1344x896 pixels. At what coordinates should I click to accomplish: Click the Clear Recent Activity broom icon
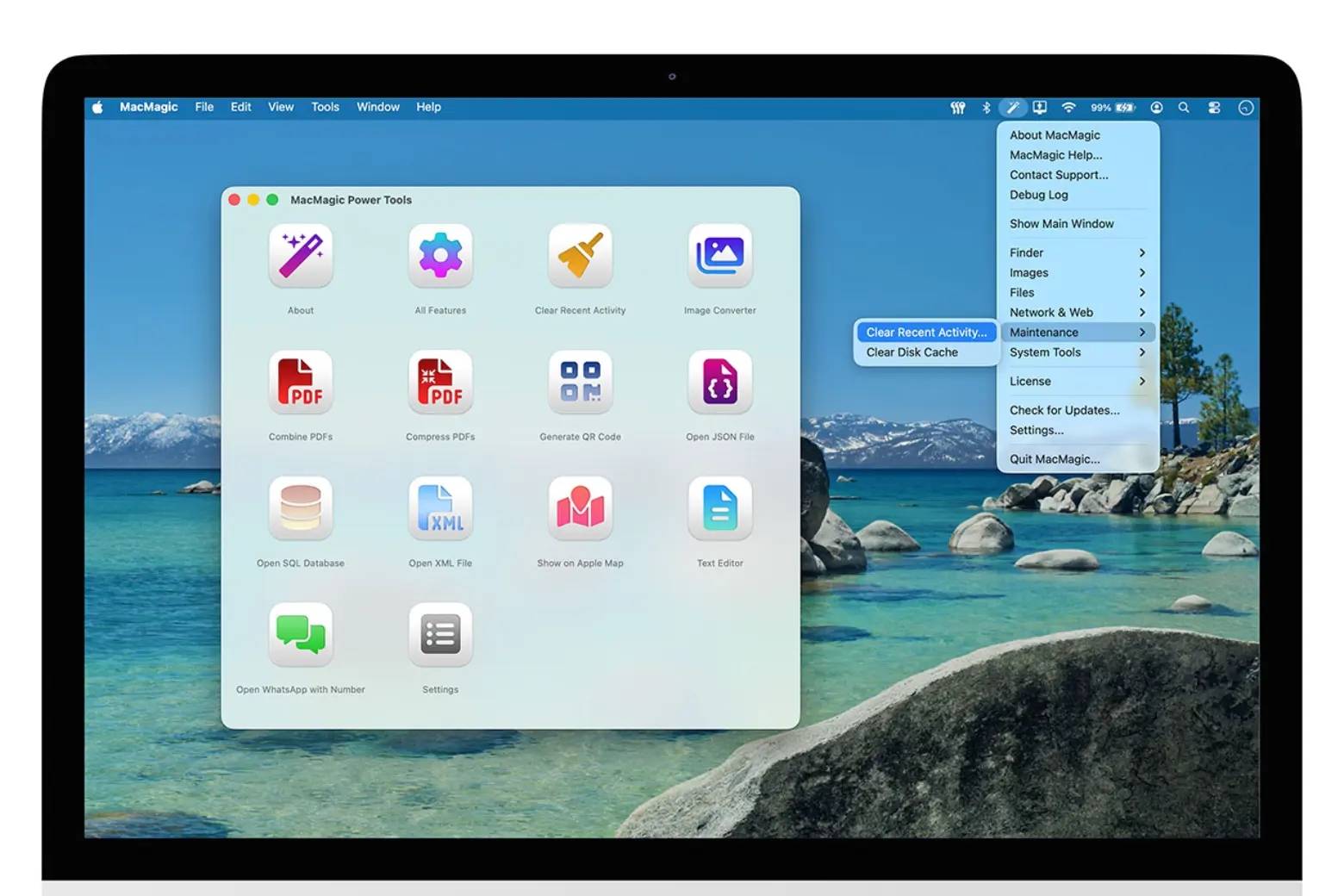pyautogui.click(x=580, y=254)
